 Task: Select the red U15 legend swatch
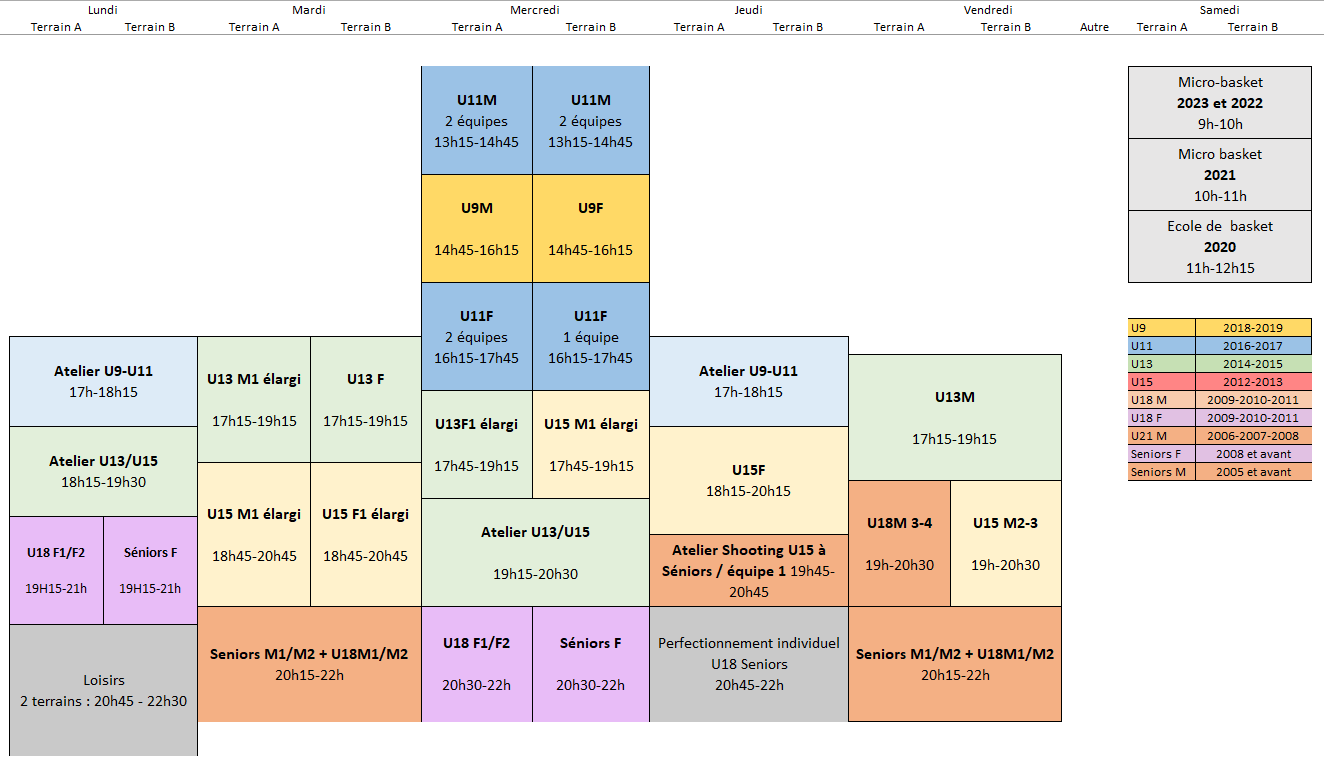(x=1162, y=381)
